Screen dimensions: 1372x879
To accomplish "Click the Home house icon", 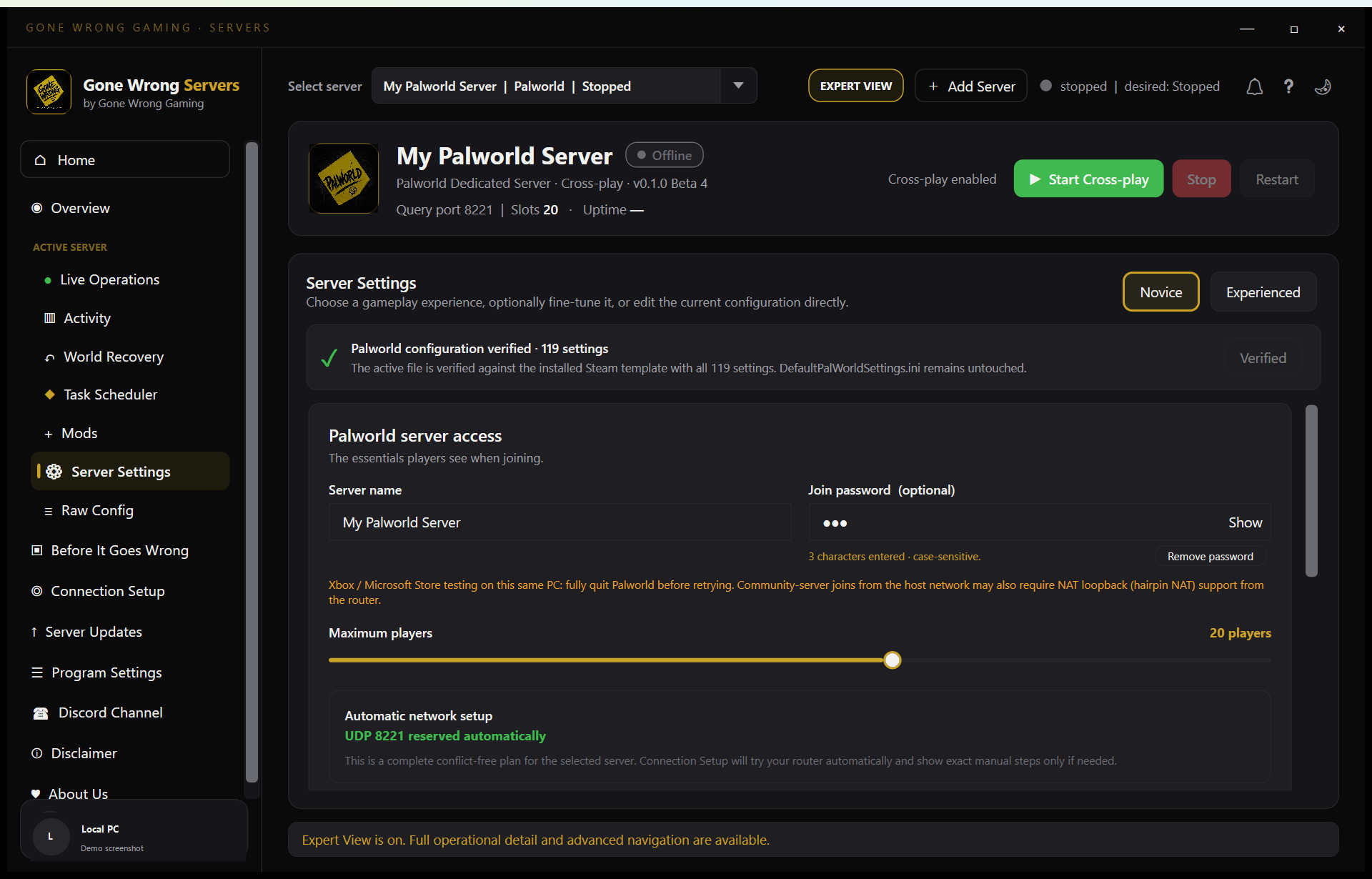I will tap(41, 160).
